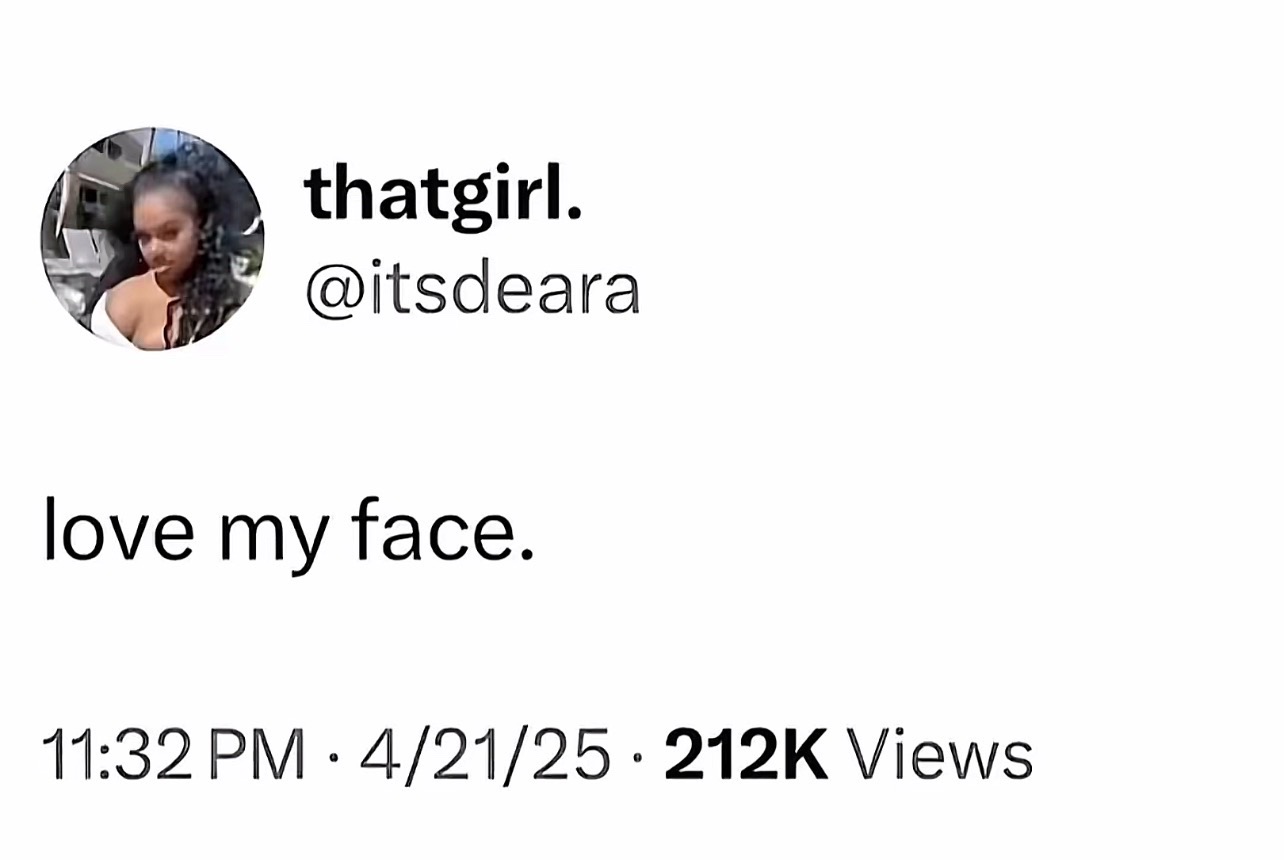This screenshot has height=860, width=1284.
Task: Click the bold 212K view count
Action: tap(746, 755)
